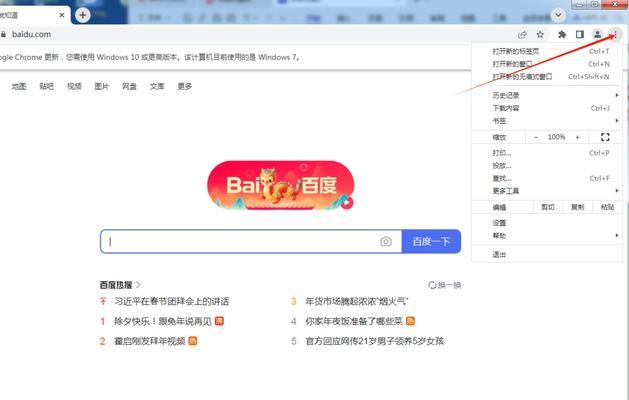Choose 打印... in the Chrome menu

pyautogui.click(x=547, y=153)
